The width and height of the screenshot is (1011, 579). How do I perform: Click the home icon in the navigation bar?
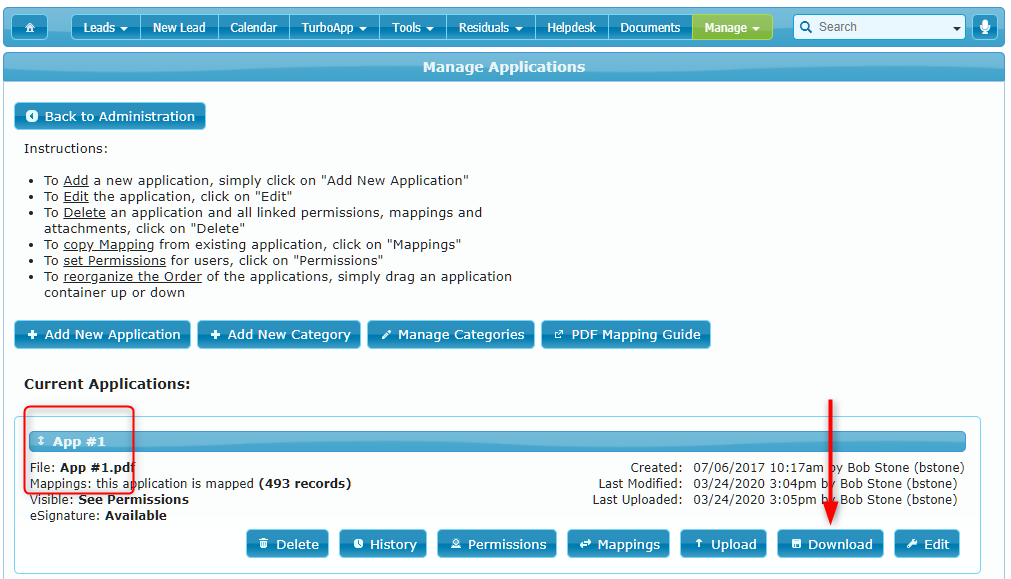(29, 27)
